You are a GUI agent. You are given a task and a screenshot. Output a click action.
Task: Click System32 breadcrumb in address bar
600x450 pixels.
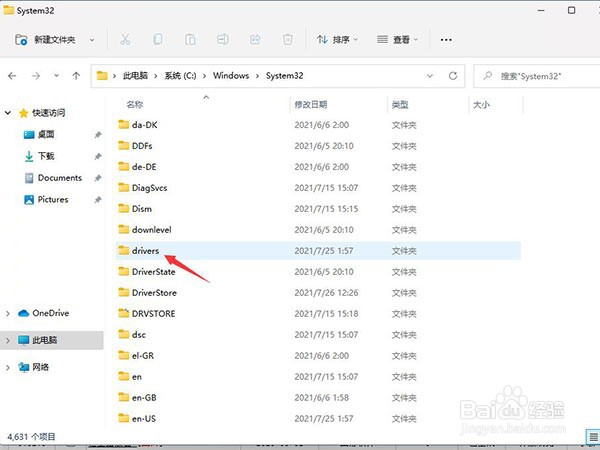(285, 76)
